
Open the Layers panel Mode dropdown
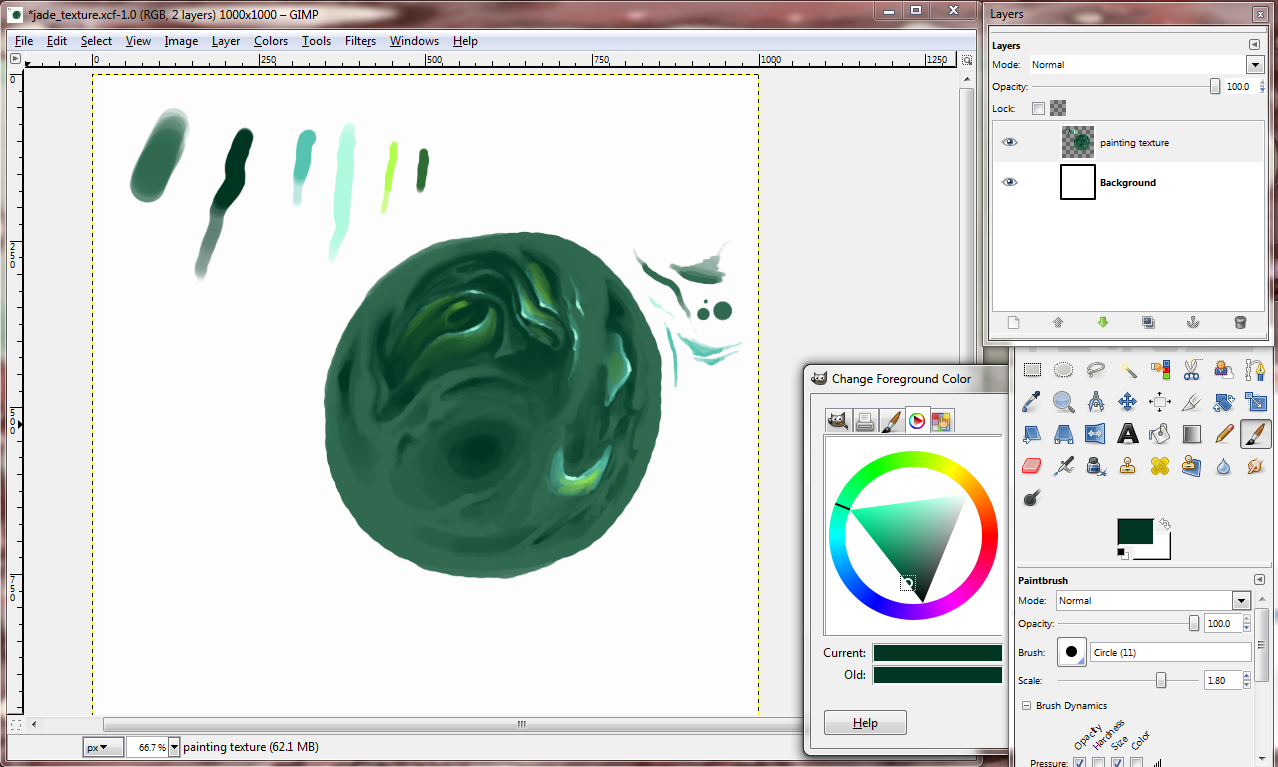1255,64
